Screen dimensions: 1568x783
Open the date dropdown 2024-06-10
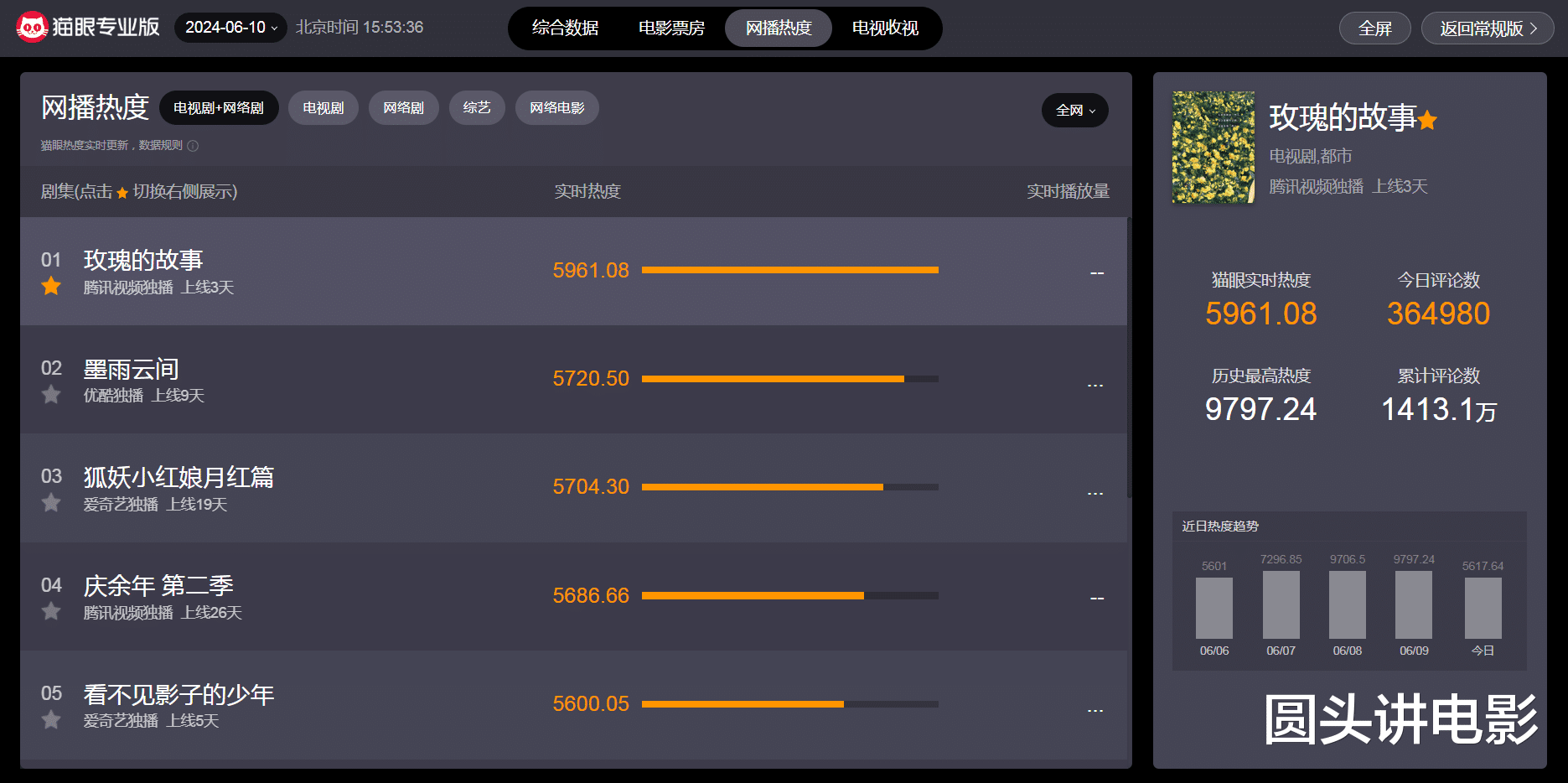[x=230, y=28]
